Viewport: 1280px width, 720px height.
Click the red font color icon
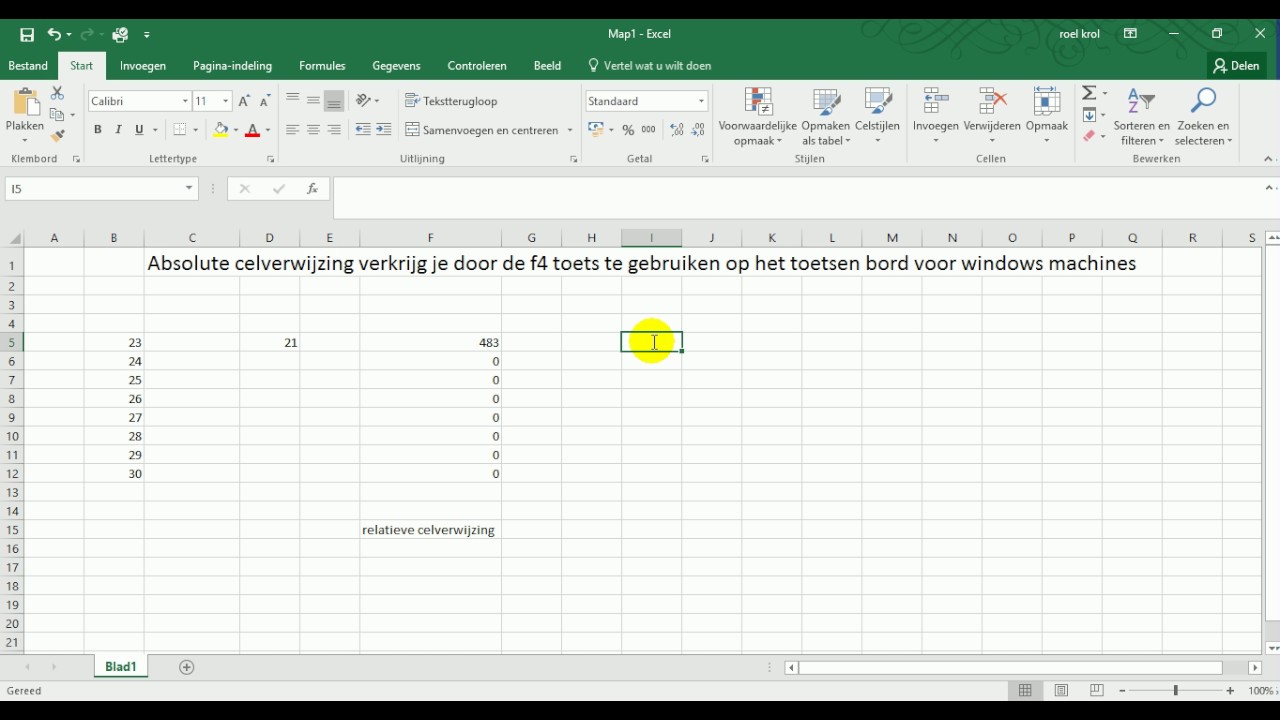252,130
